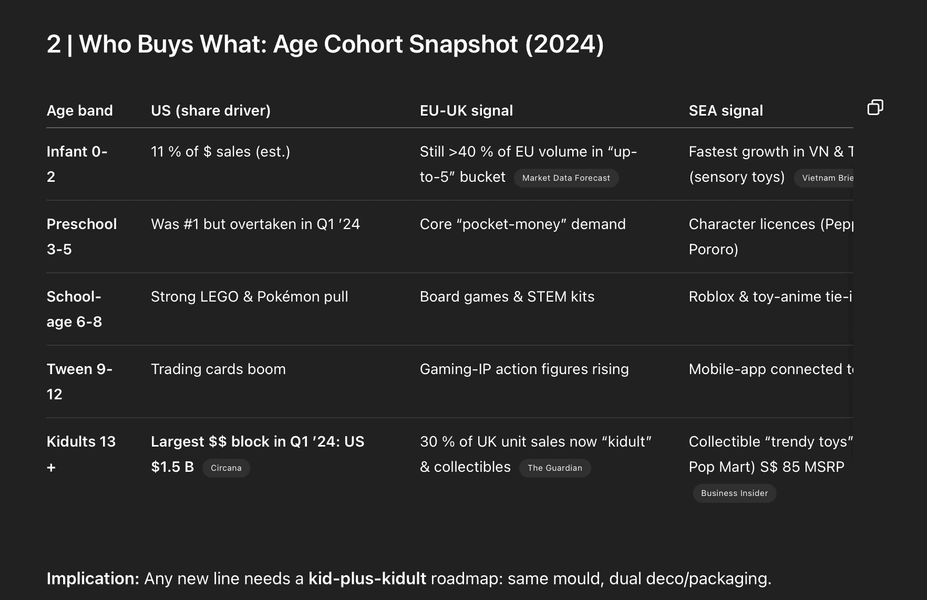Click the copy table icon
927x600 pixels.
875,107
